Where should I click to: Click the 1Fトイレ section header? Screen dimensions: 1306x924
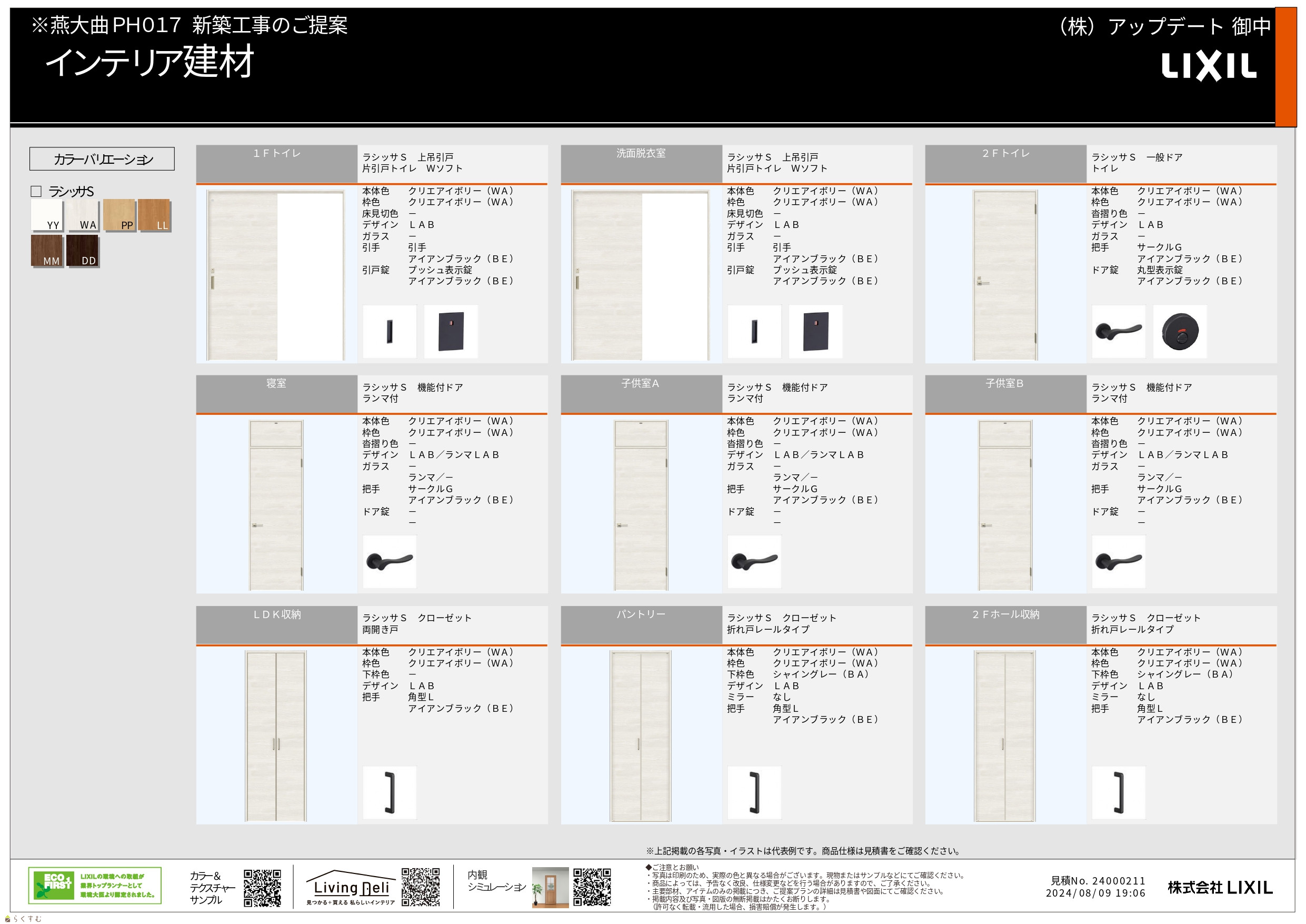click(277, 164)
